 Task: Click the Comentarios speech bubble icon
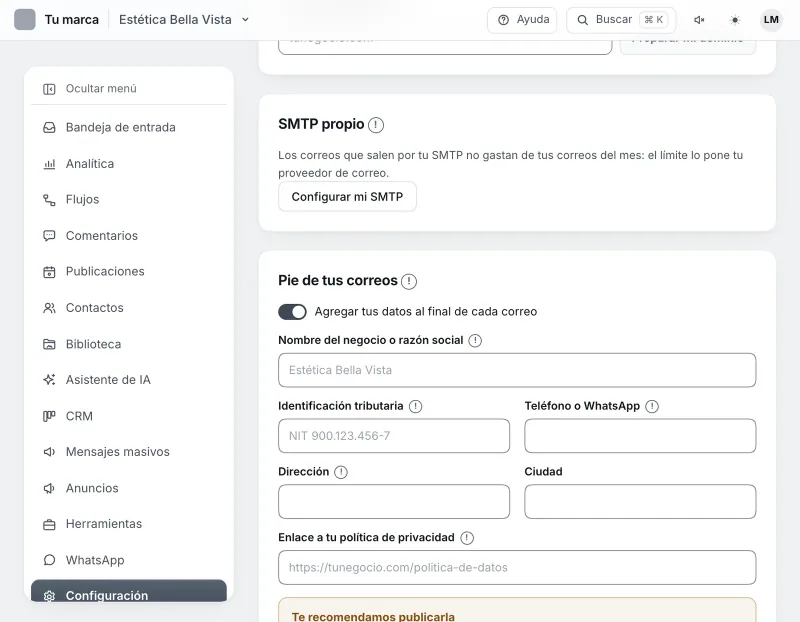click(49, 236)
